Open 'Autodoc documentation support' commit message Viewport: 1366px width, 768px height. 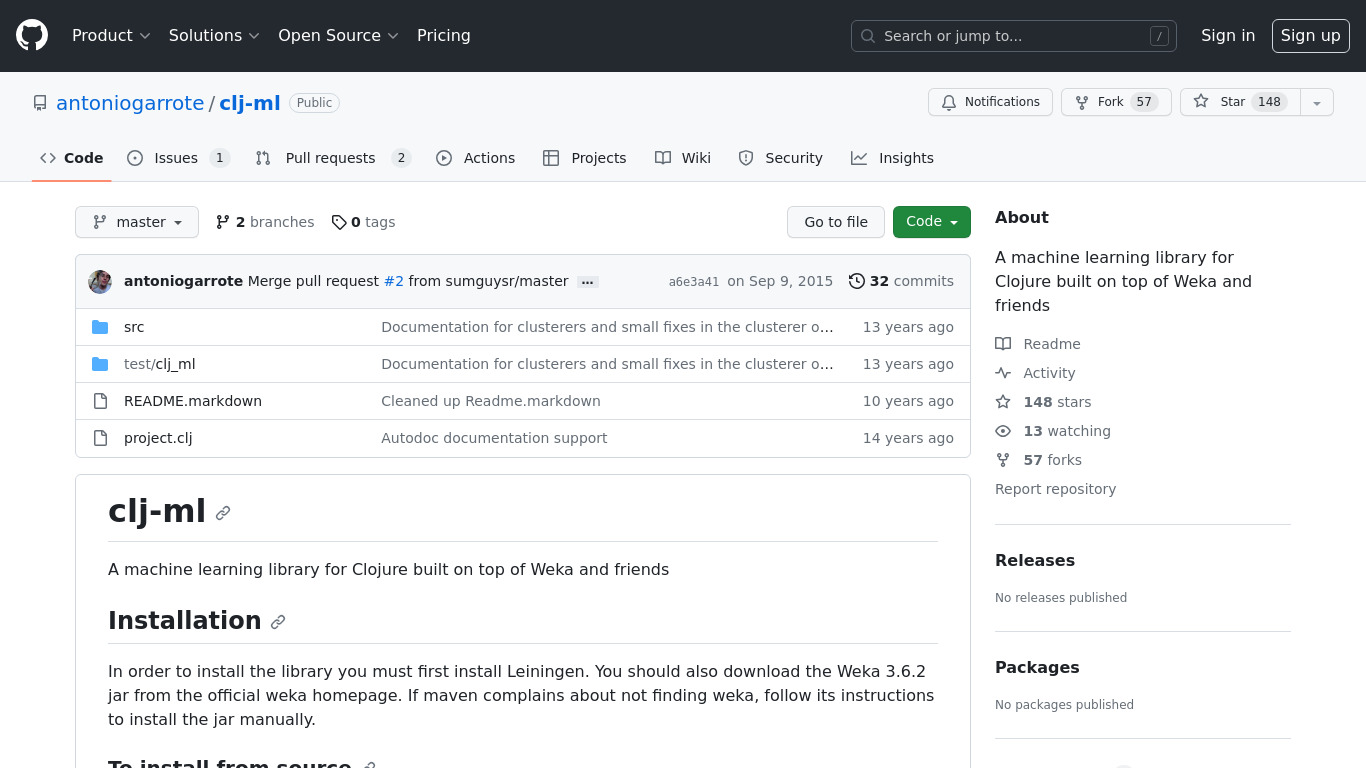[494, 438]
